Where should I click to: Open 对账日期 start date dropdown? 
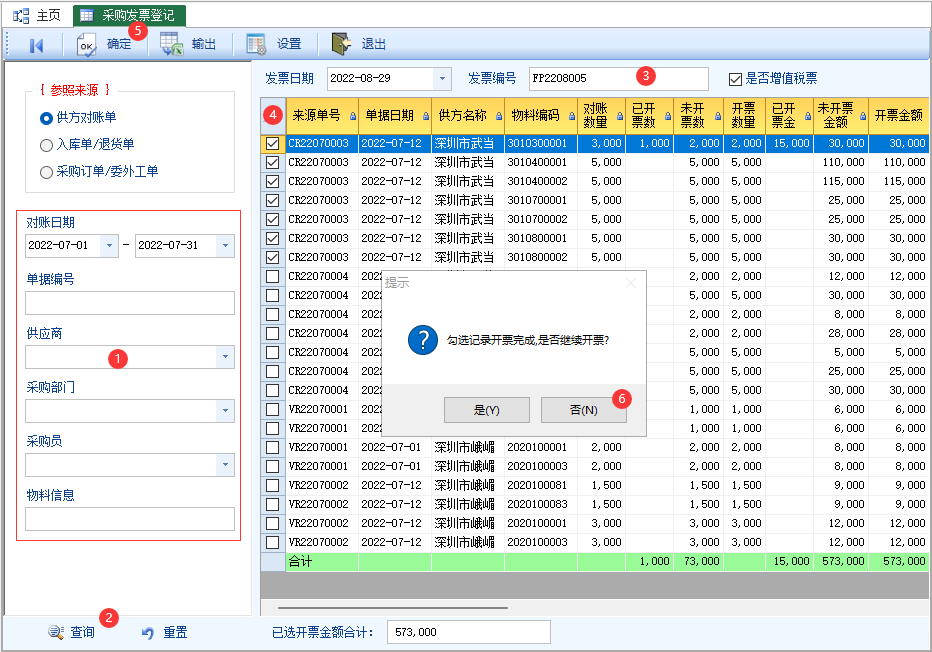109,245
